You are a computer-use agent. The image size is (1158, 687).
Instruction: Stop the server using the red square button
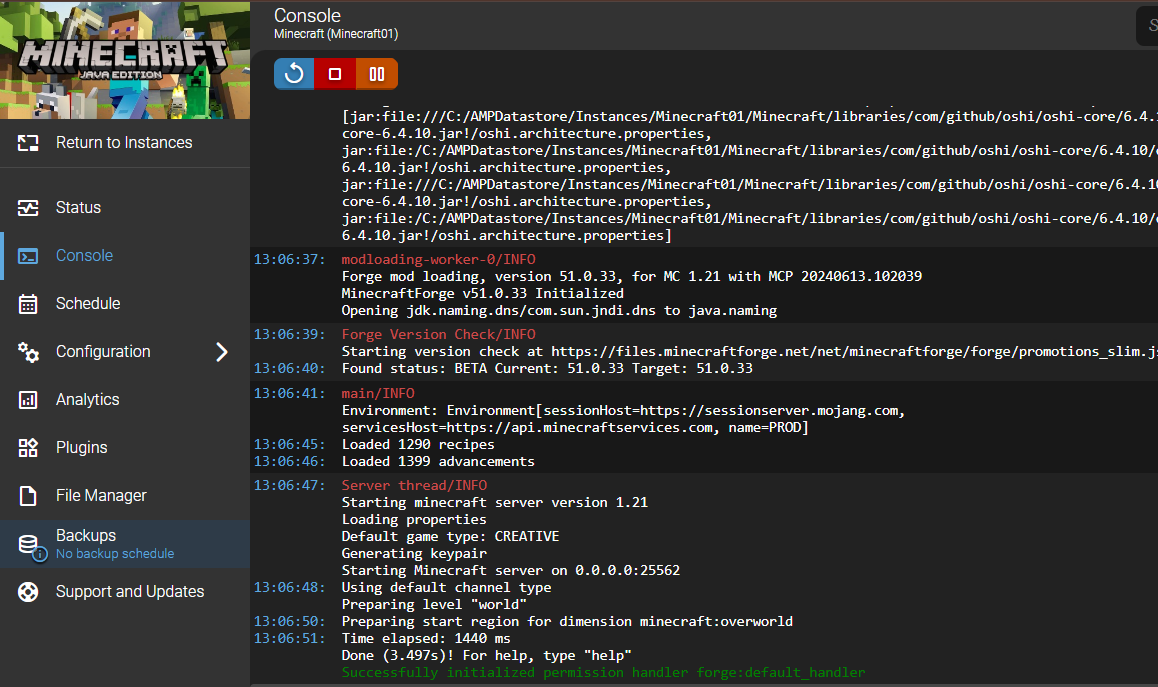coord(335,73)
